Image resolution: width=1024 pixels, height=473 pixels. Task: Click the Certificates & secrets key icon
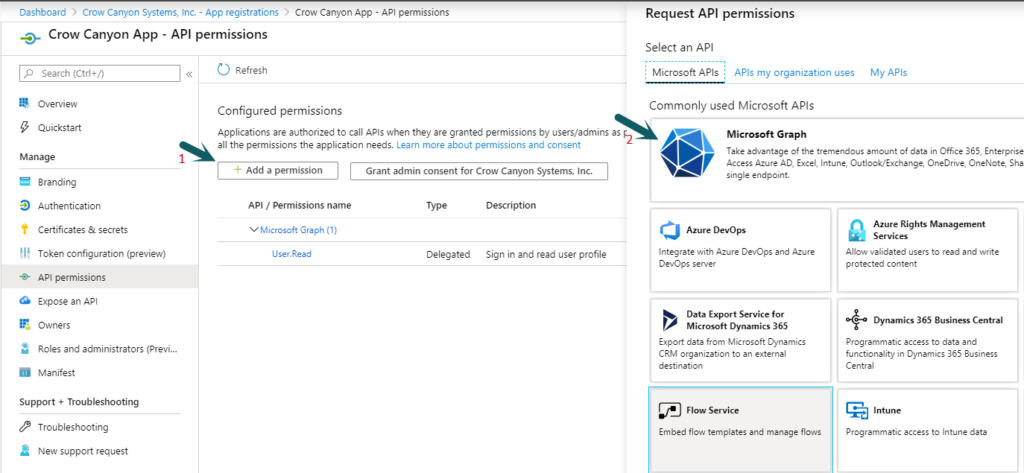[25, 229]
